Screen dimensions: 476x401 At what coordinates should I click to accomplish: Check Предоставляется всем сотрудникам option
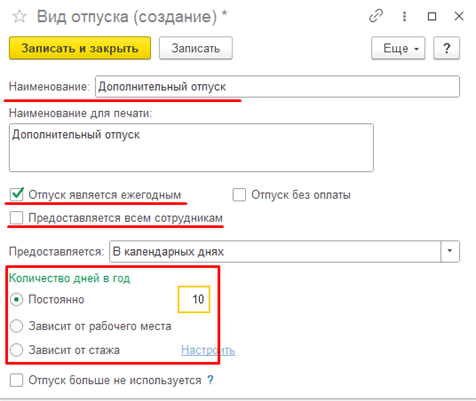coord(16,218)
